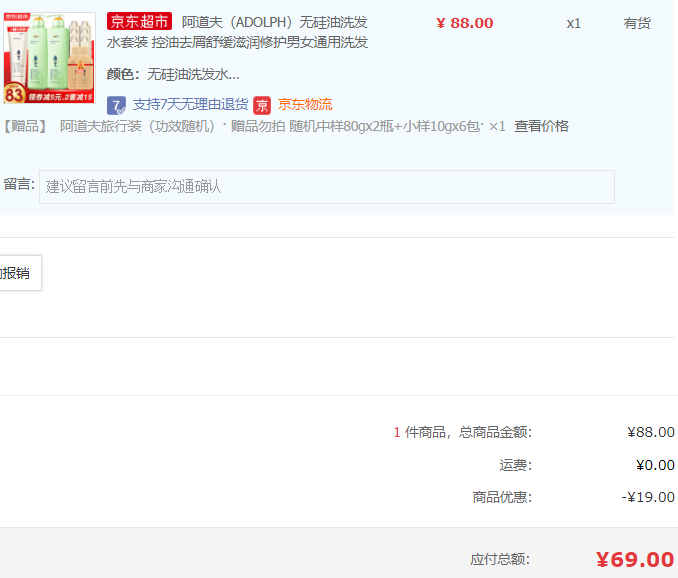The height and width of the screenshot is (578, 678).
Task: Select the 运费 ¥0.00 value
Action: (x=655, y=465)
